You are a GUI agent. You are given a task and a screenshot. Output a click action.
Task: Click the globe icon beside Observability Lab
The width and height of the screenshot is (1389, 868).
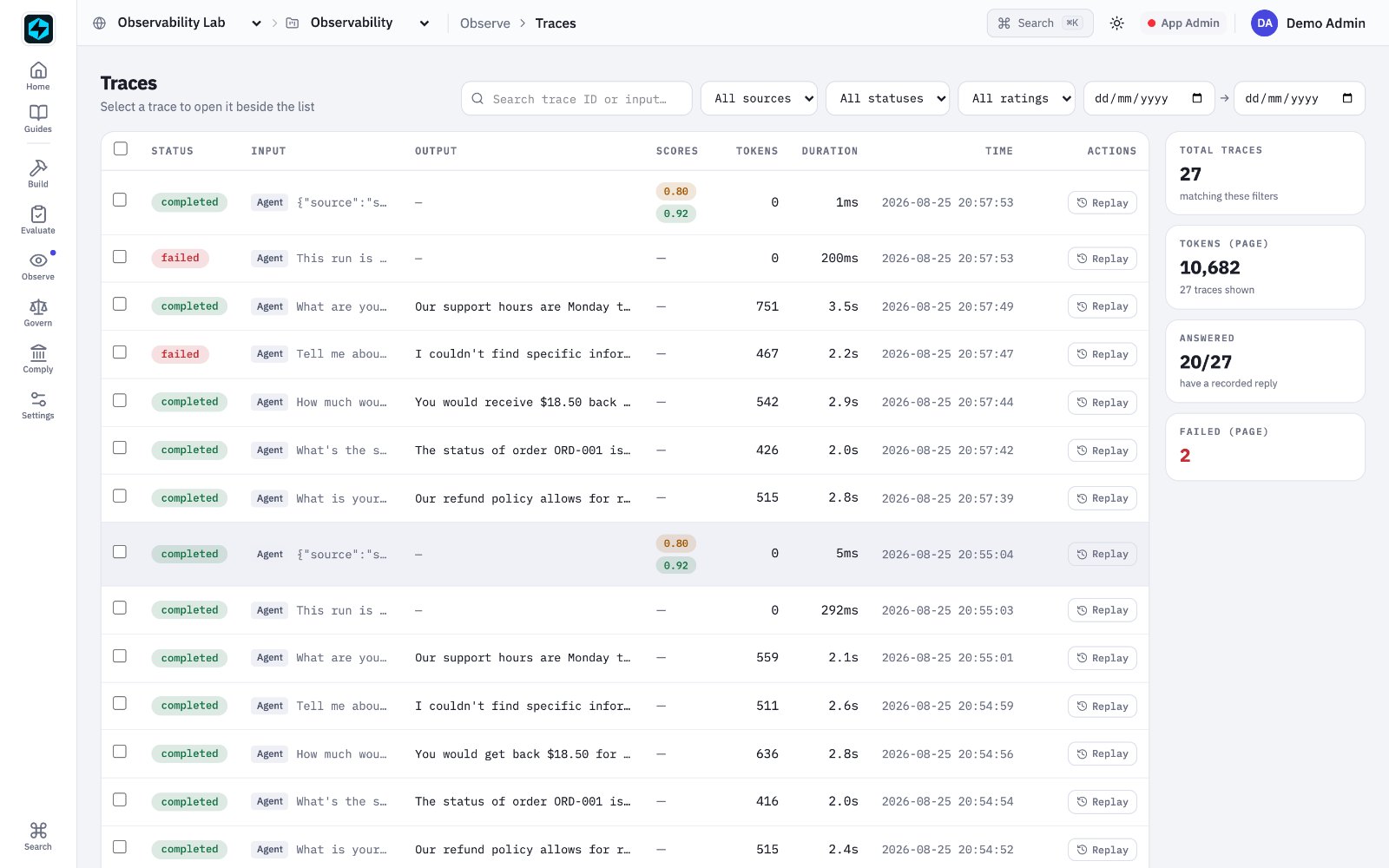tap(99, 23)
